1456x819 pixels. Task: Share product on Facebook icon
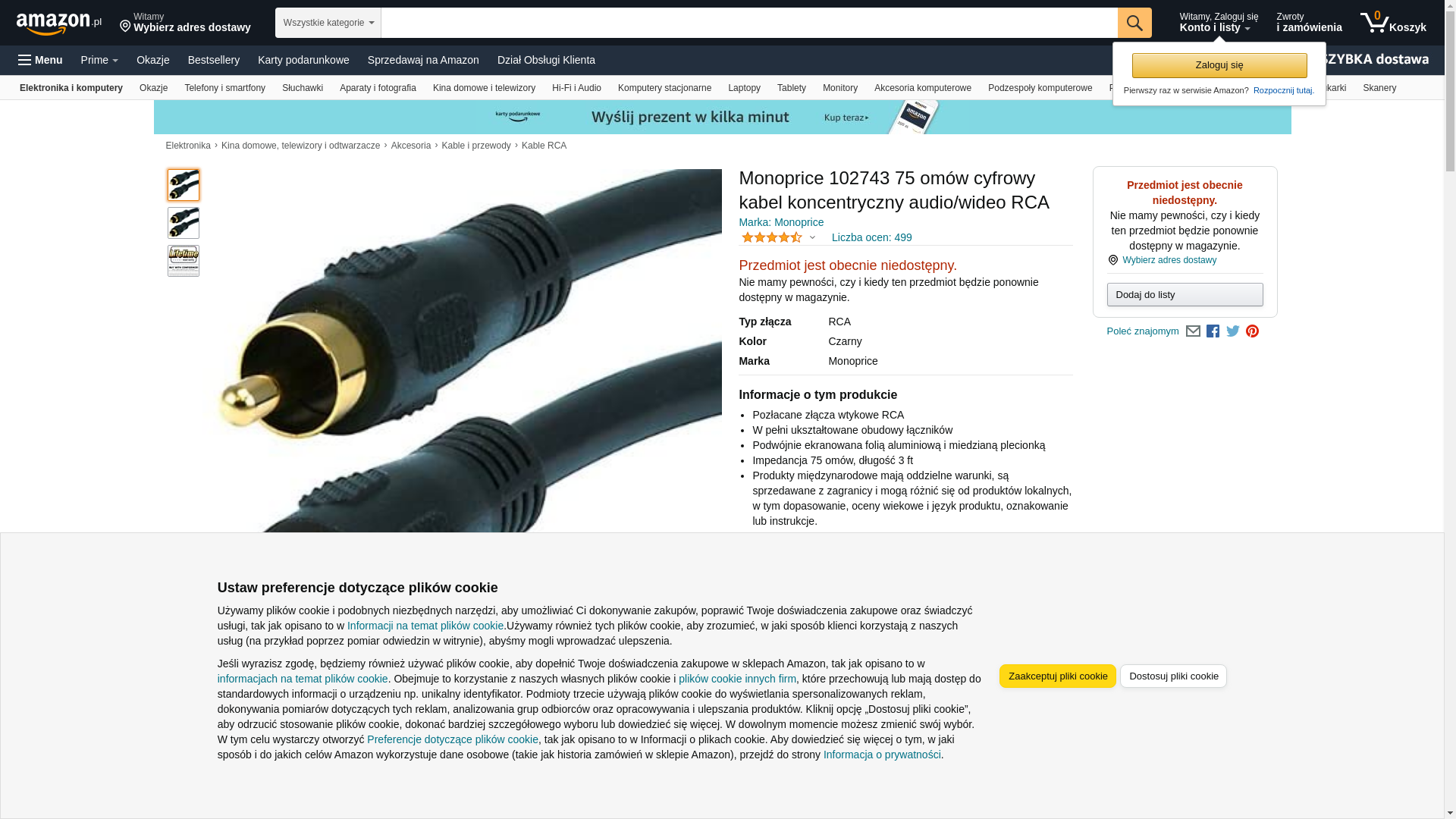click(1213, 331)
